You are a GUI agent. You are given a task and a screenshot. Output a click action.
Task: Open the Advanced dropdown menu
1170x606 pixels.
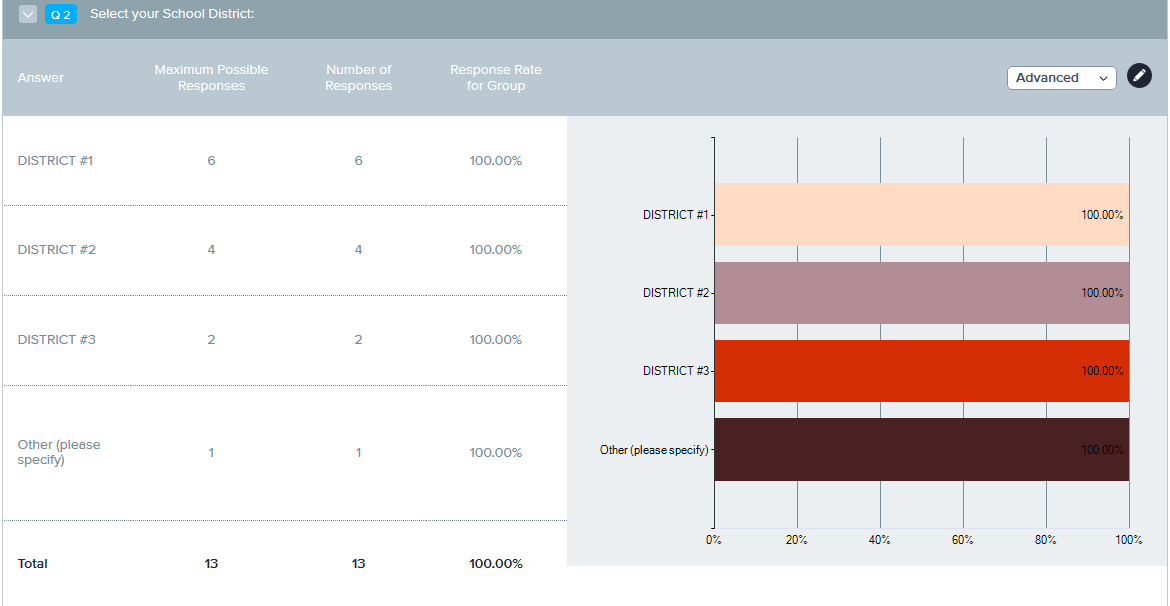click(x=1061, y=78)
